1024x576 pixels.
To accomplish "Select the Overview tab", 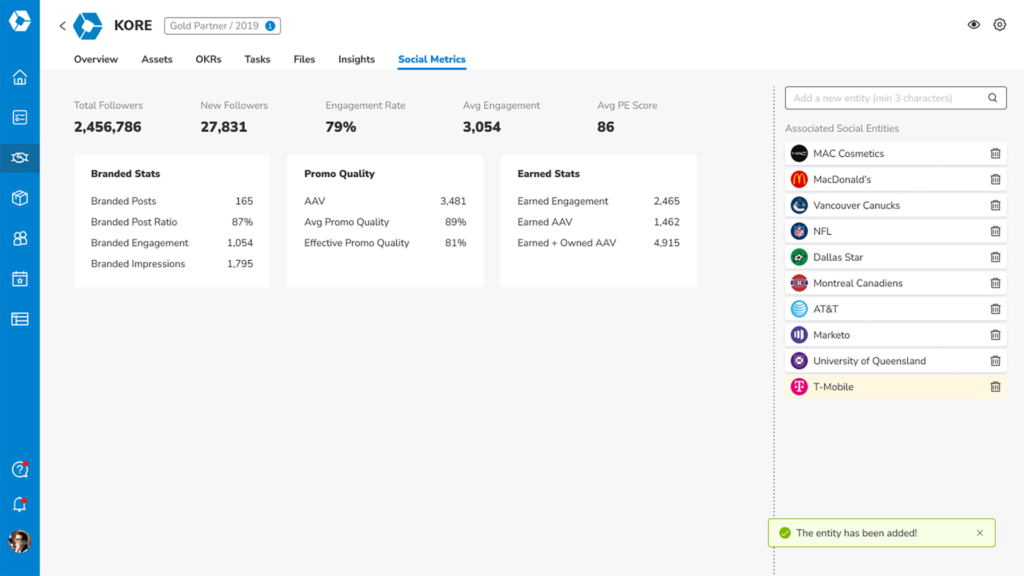I will (96, 60).
